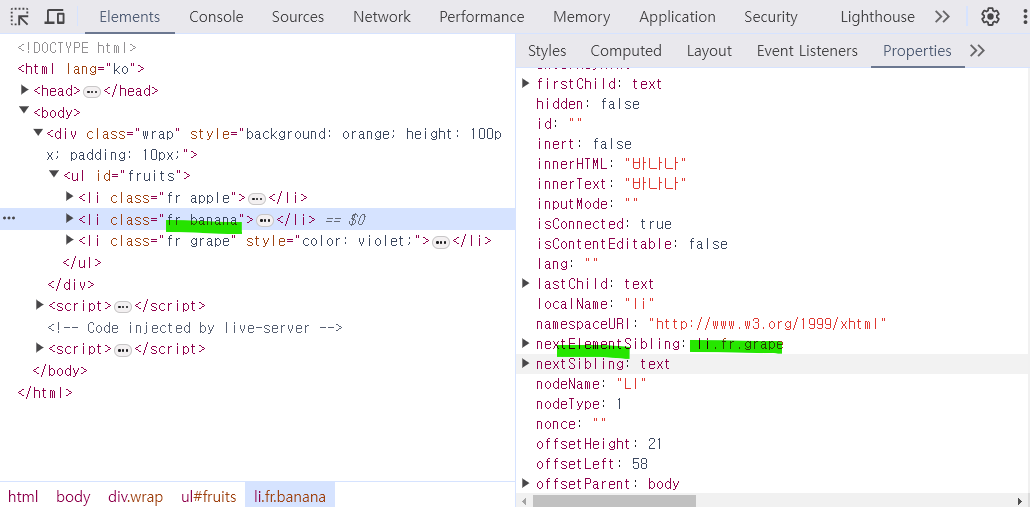Open the Security tab
The width and height of the screenshot is (1030, 507).
[771, 16]
